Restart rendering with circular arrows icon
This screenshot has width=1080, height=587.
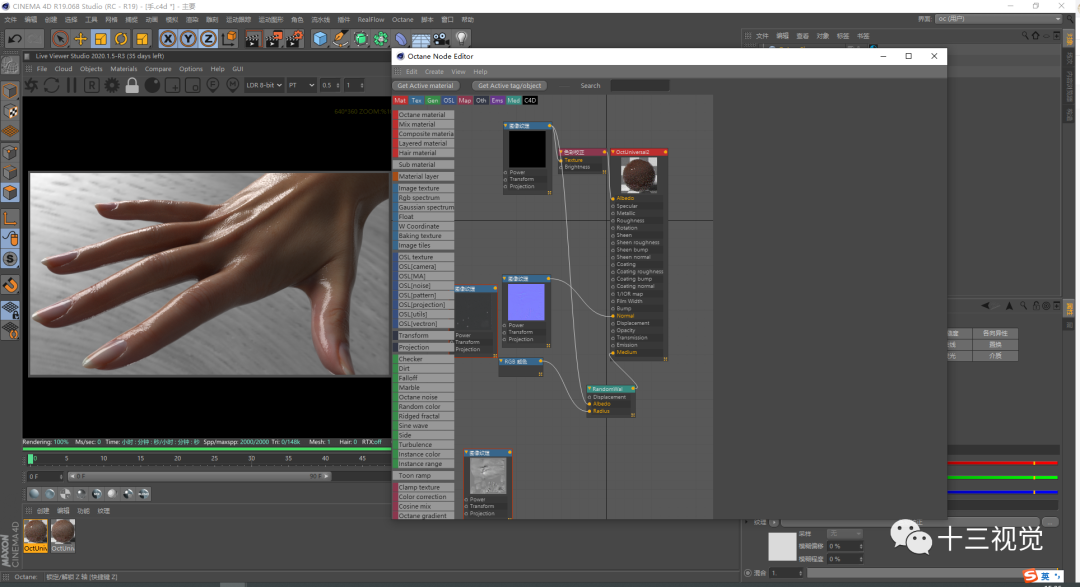(x=52, y=85)
